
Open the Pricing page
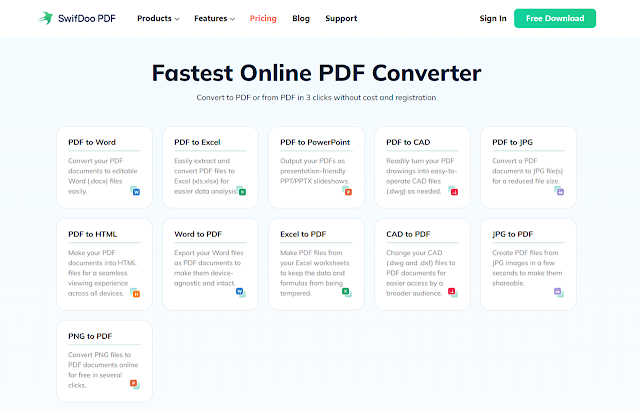(263, 18)
